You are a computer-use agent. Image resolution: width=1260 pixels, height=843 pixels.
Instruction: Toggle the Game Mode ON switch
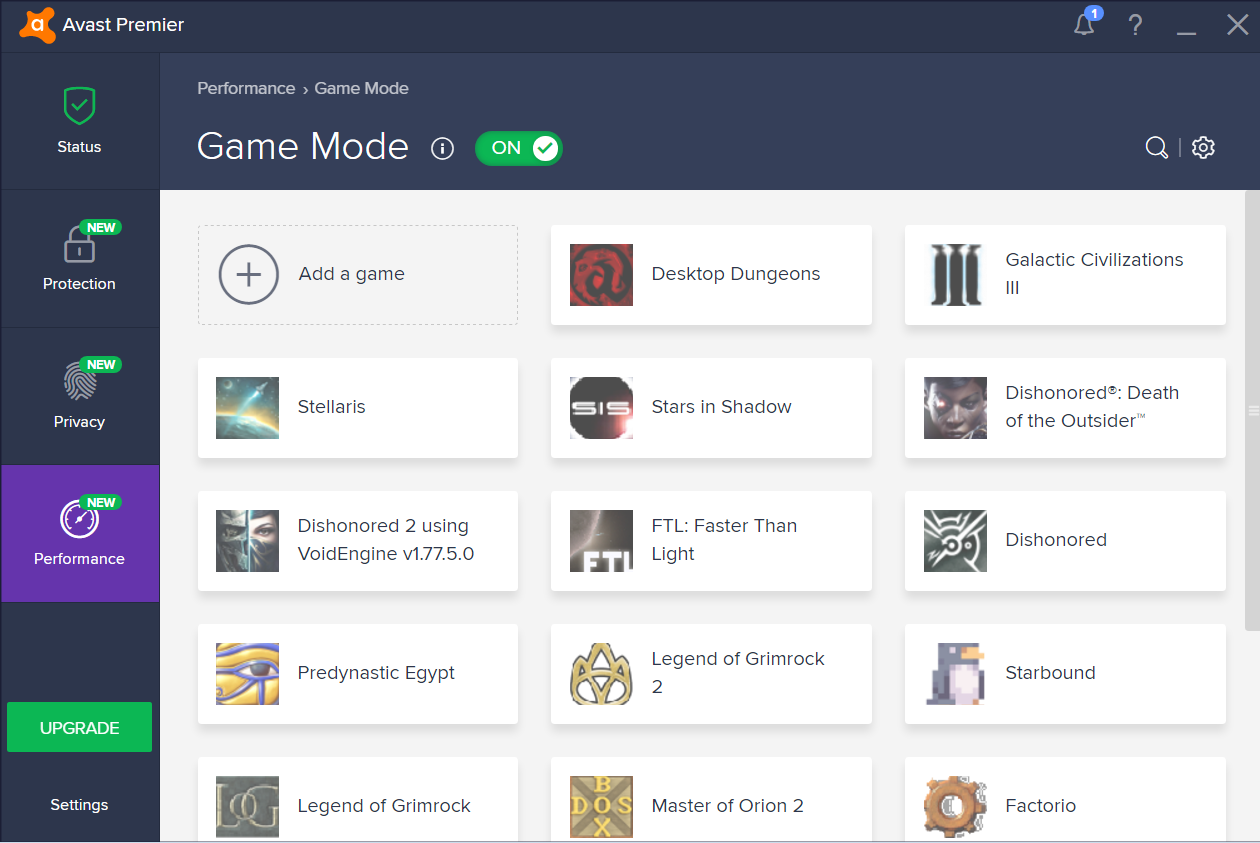(x=518, y=148)
